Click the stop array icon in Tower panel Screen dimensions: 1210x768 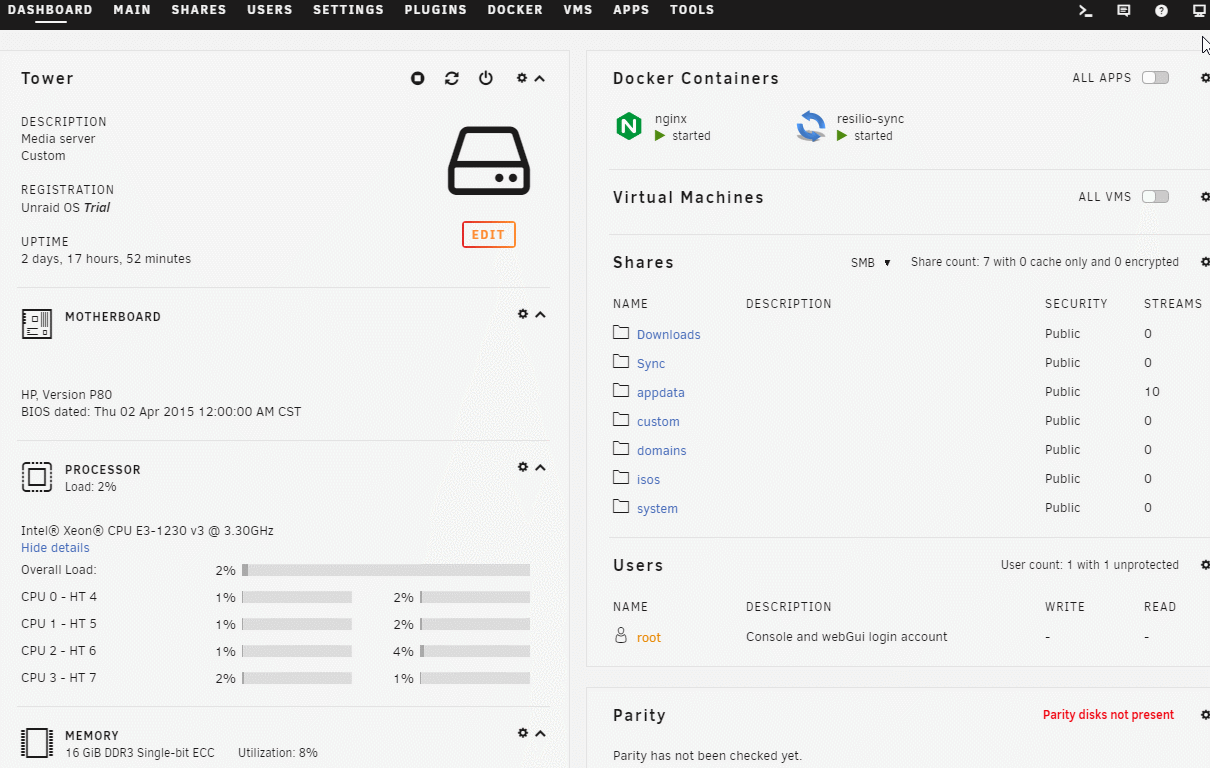tap(418, 78)
